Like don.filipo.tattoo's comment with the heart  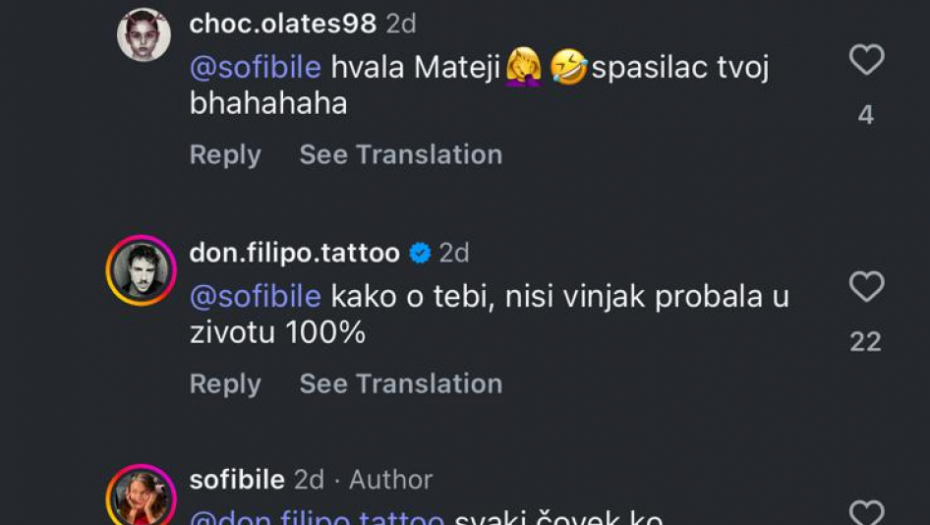coord(866,288)
